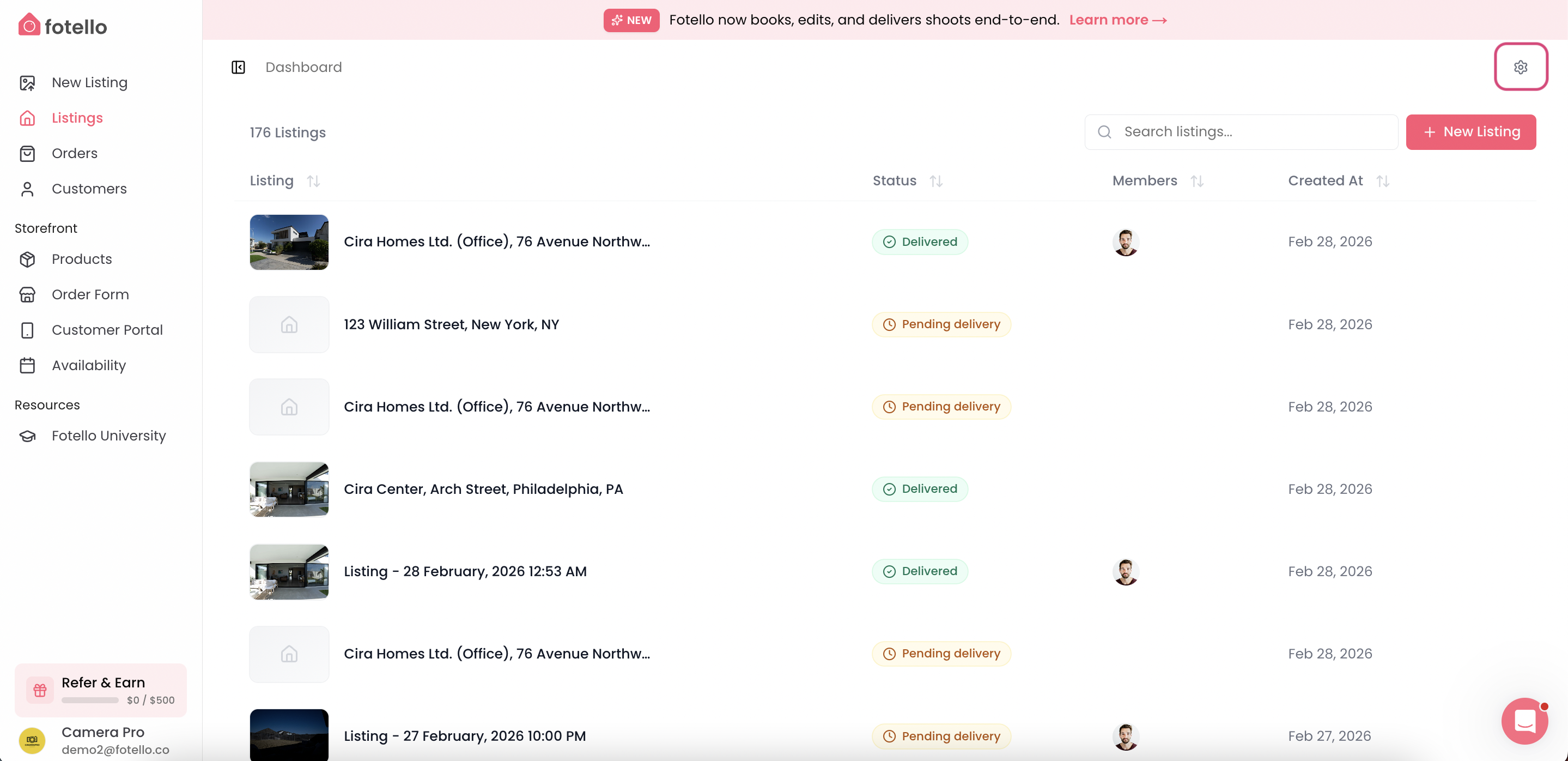Click the Camera Pro account avatar
Viewport: 1568px width, 761px height.
pyautogui.click(x=32, y=740)
